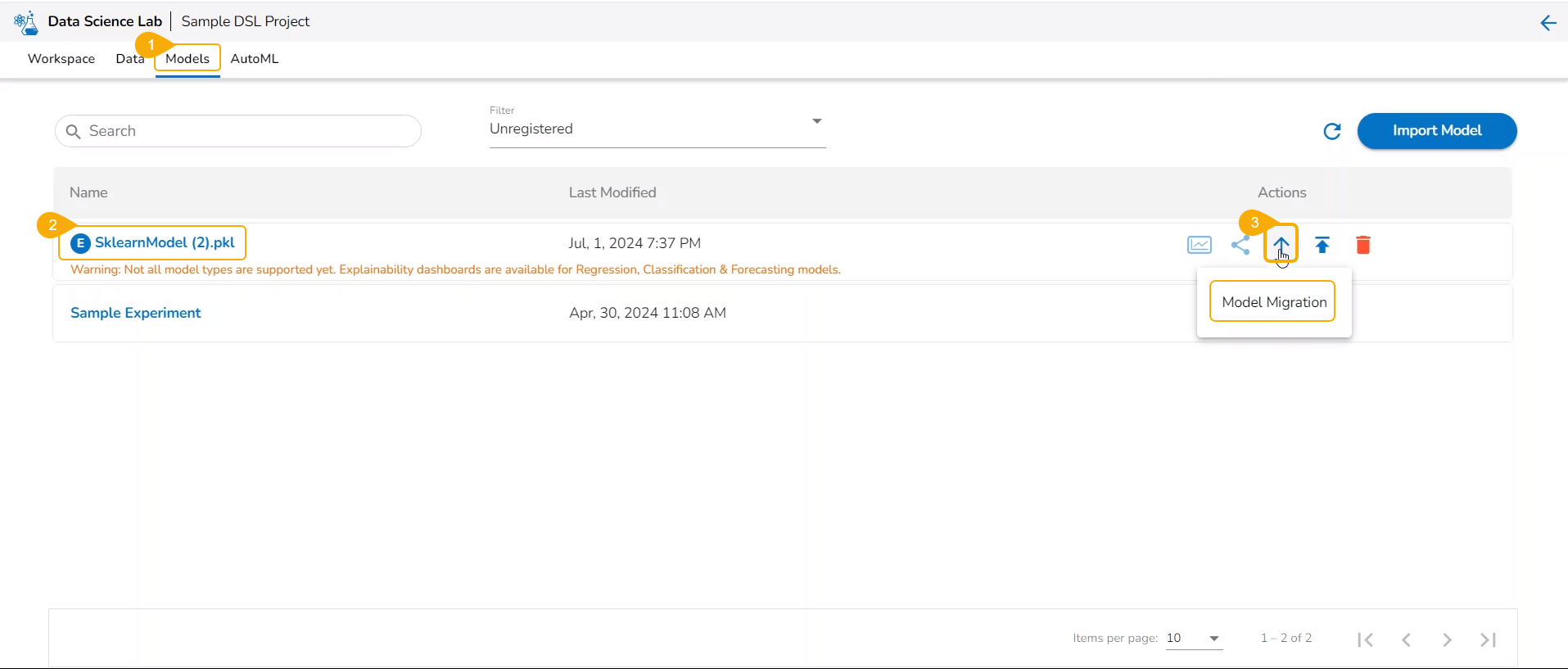
Task: Go to the next page
Action: pyautogui.click(x=1447, y=640)
